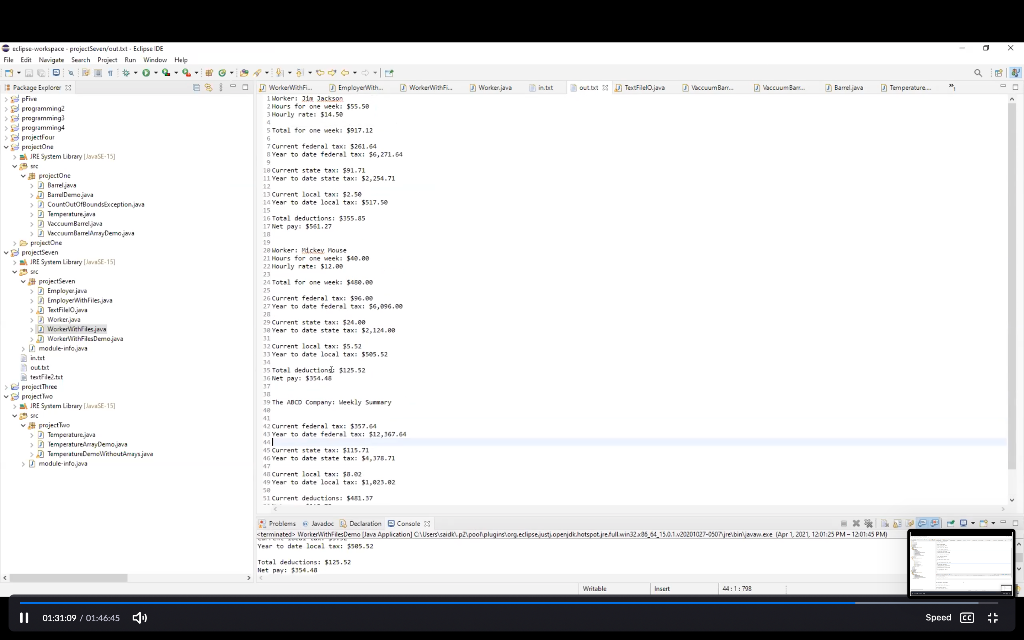Viewport: 1024px width, 640px height.
Task: Select out.txt file in Package Explorer
Action: point(40,368)
